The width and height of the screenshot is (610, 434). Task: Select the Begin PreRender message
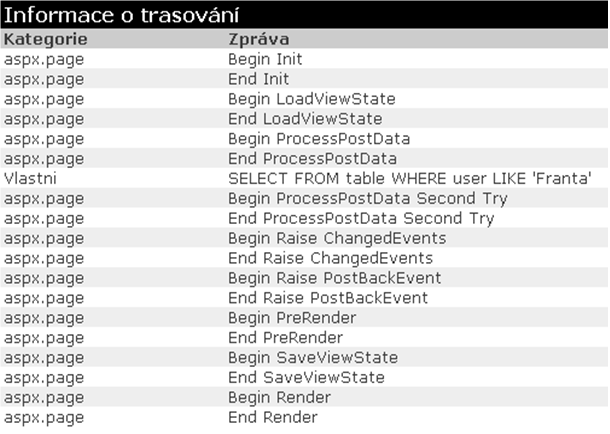(292, 318)
